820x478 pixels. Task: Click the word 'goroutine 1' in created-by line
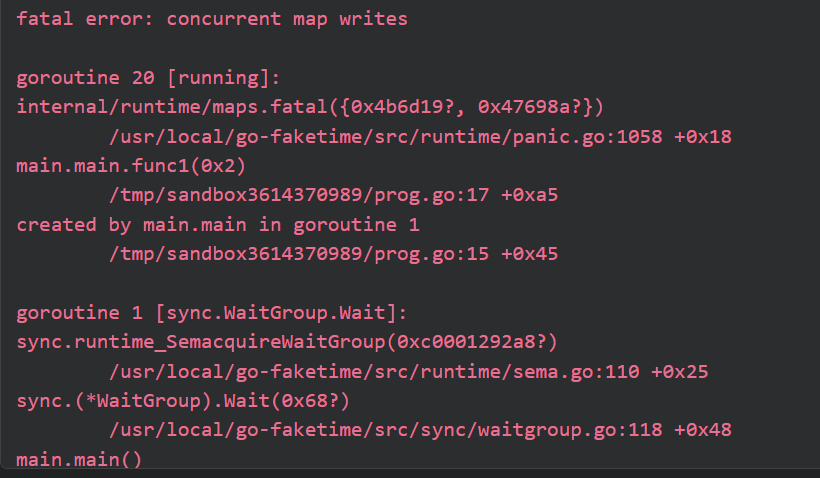[357, 225]
